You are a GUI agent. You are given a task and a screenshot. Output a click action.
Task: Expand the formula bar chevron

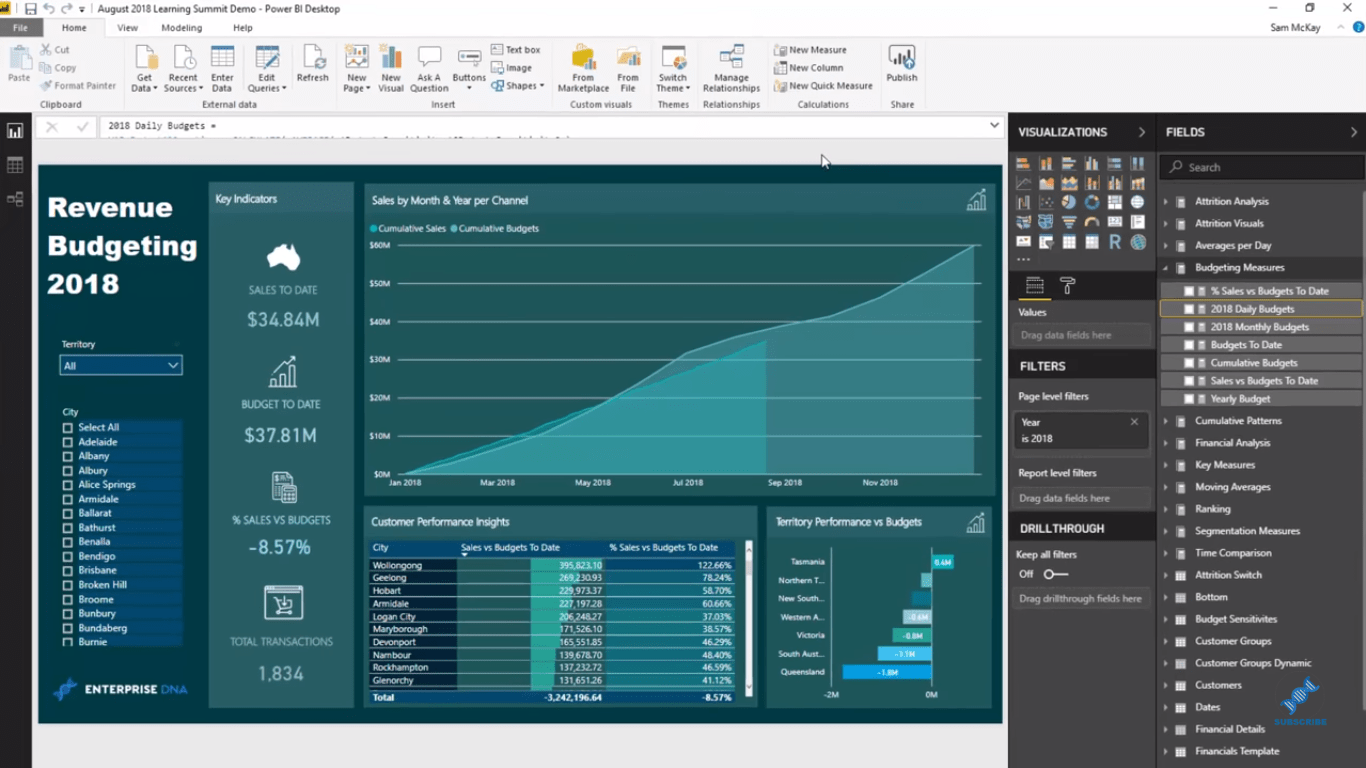[994, 126]
